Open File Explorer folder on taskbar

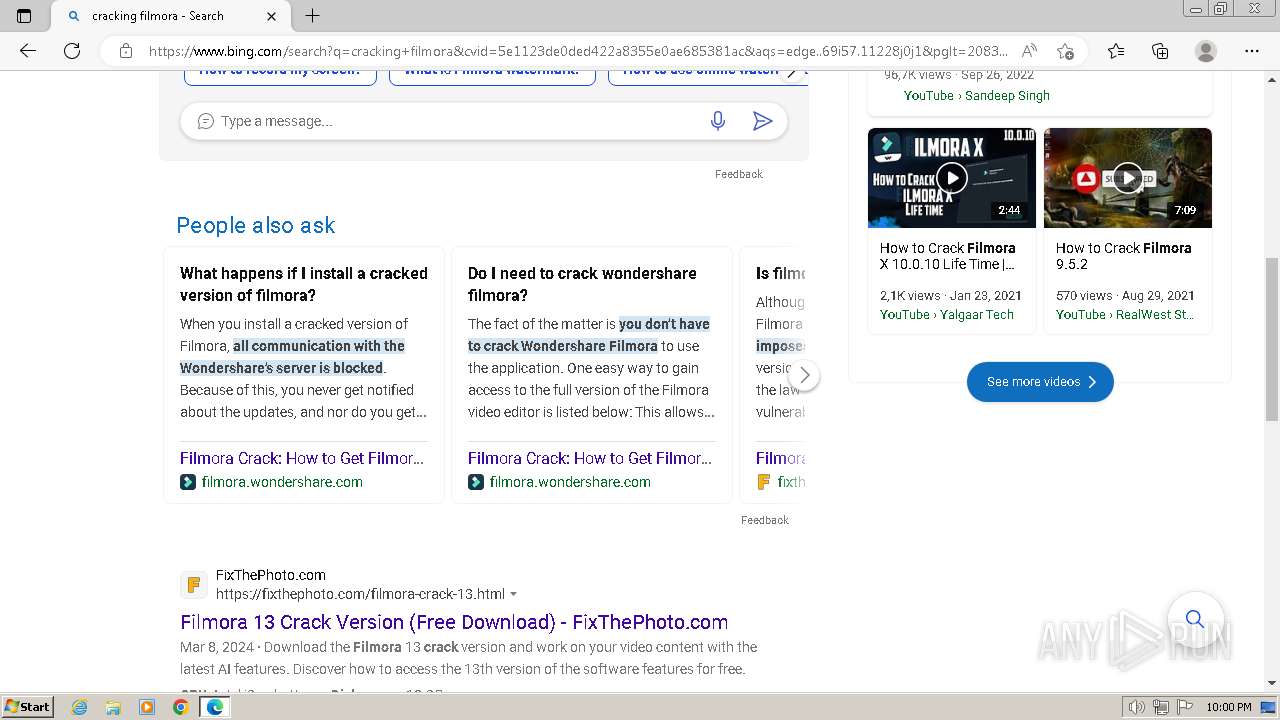113,707
